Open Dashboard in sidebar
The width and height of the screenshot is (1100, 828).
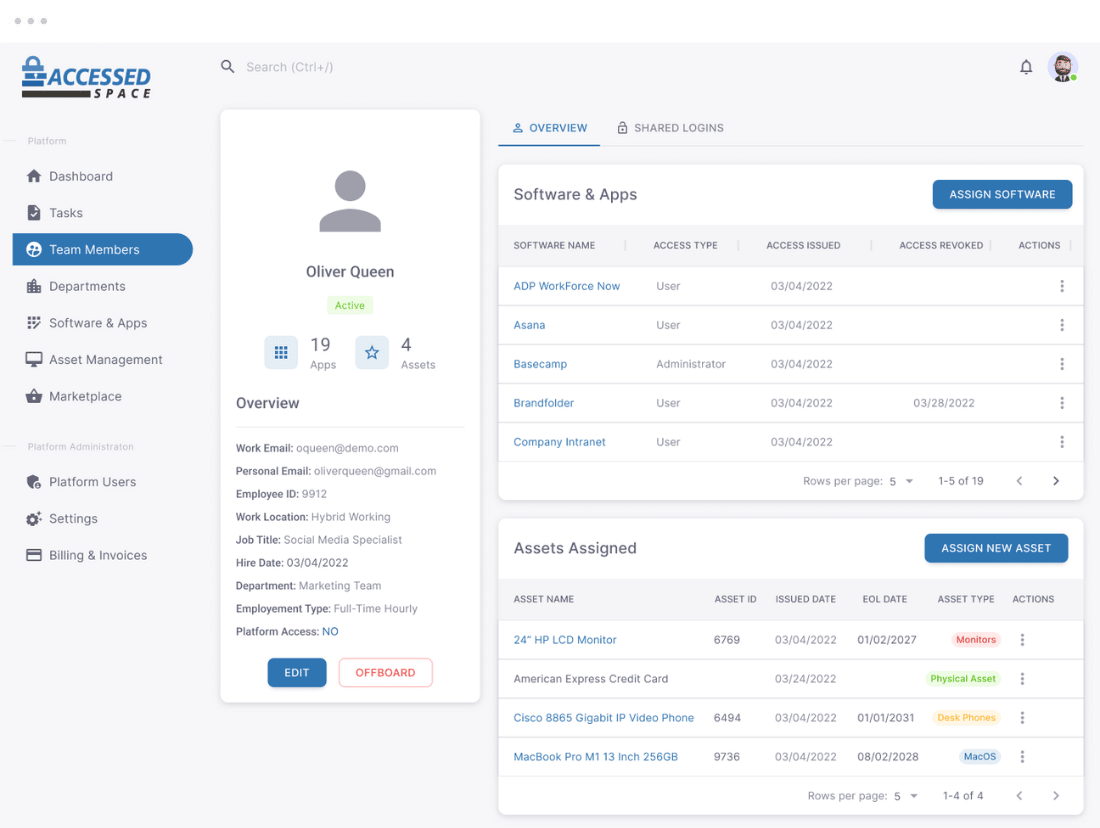pos(102,176)
